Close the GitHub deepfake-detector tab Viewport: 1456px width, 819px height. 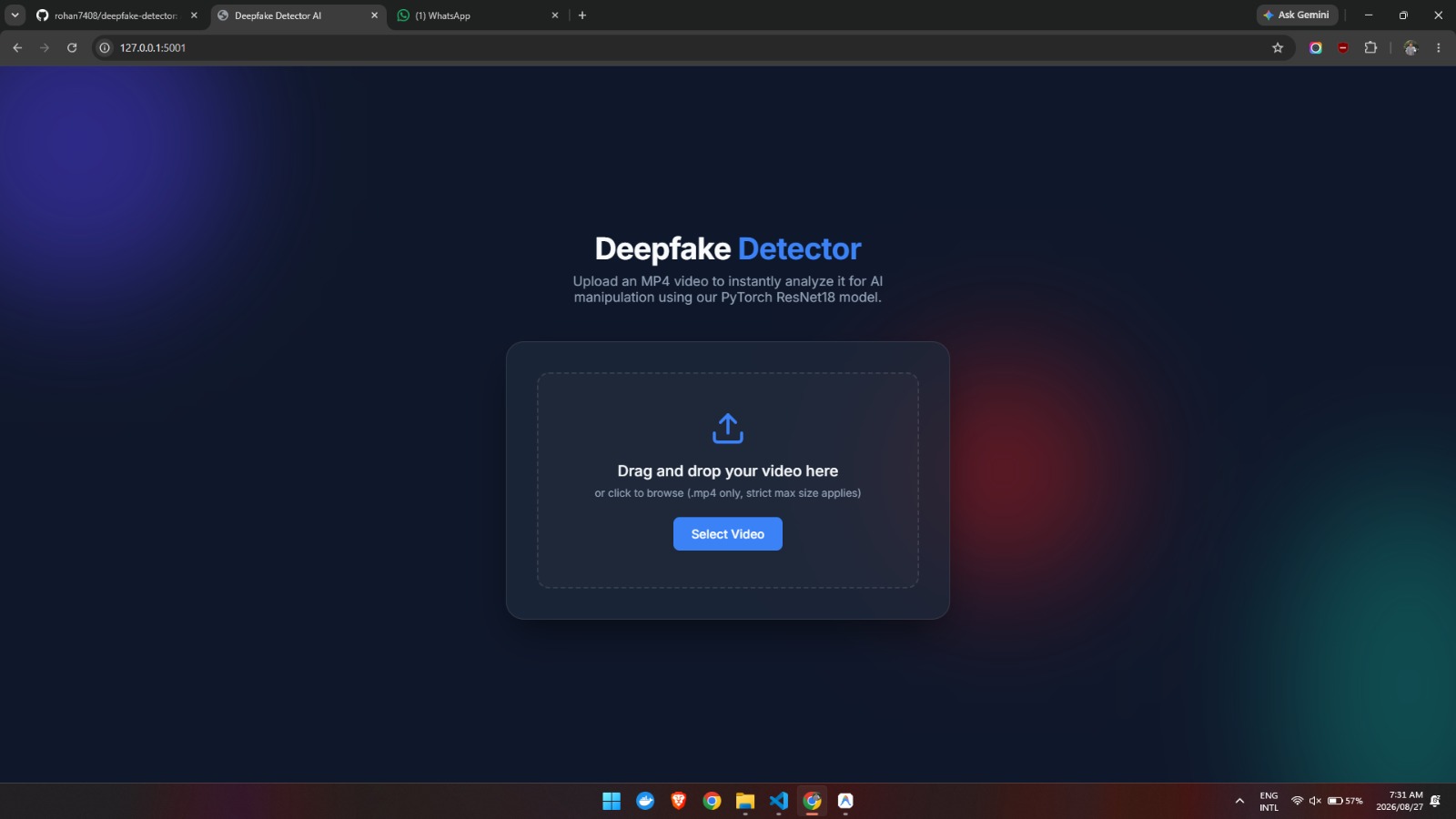tap(194, 15)
